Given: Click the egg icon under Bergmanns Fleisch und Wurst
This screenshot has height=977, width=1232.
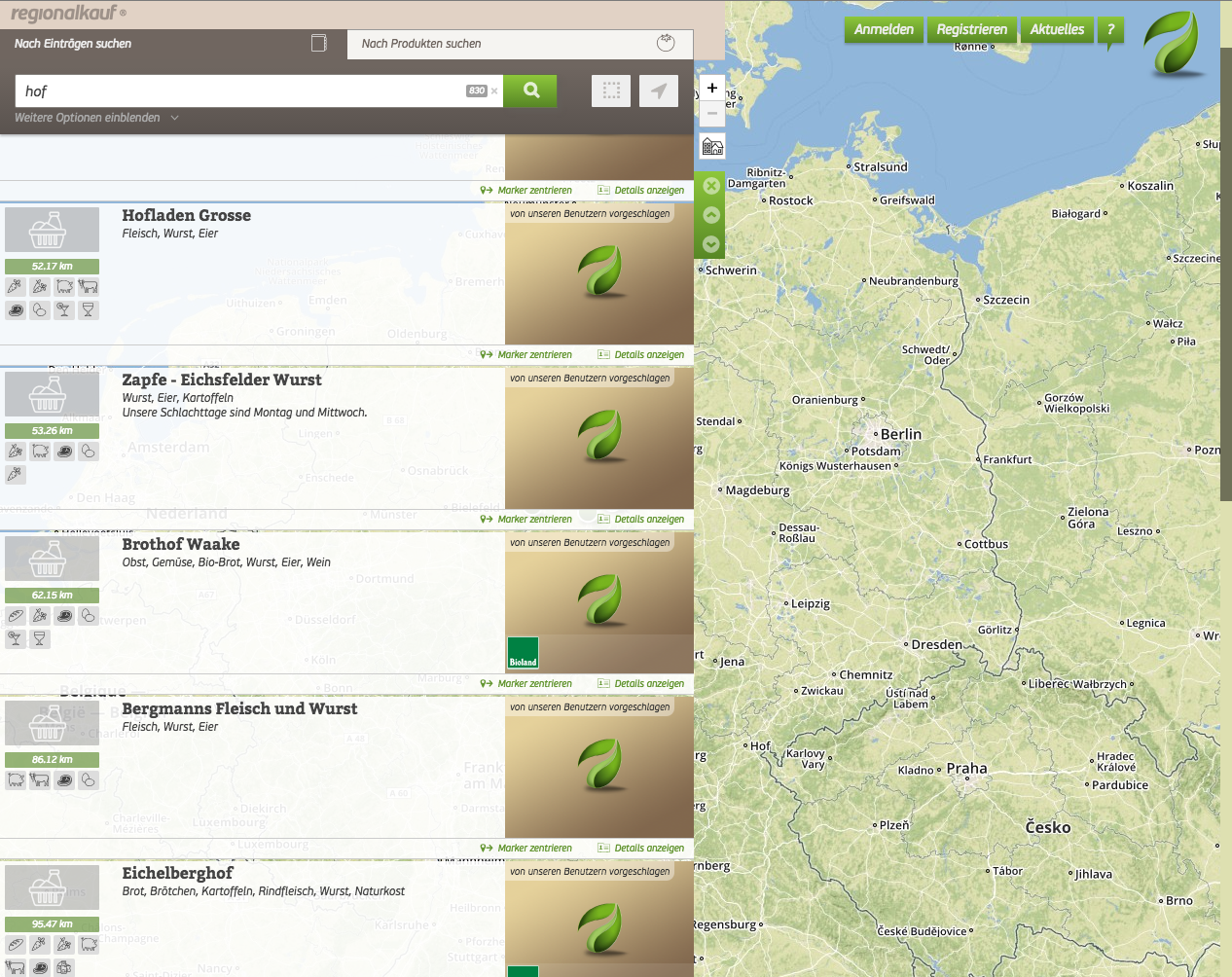Looking at the screenshot, I should pyautogui.click(x=89, y=779).
